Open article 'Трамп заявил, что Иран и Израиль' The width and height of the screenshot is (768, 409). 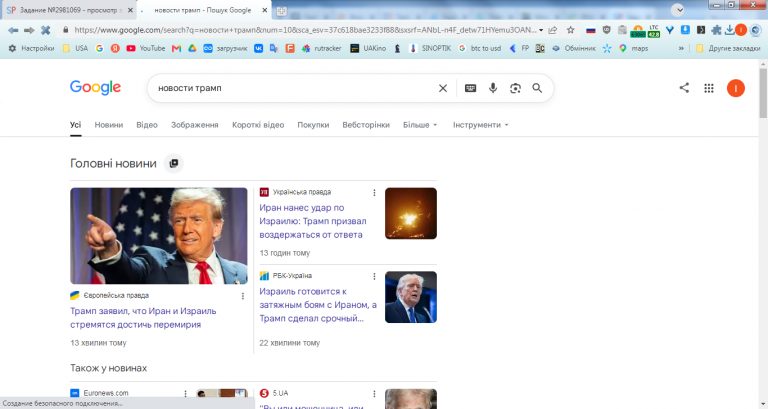[143, 318]
